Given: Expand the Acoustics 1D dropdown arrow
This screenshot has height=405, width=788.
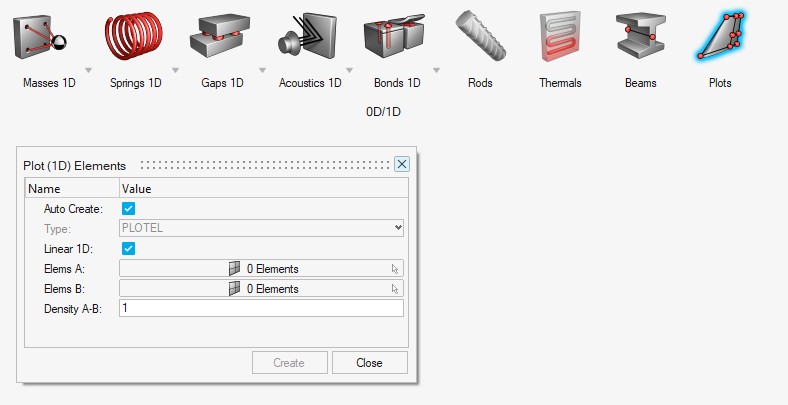Looking at the screenshot, I should (x=349, y=70).
